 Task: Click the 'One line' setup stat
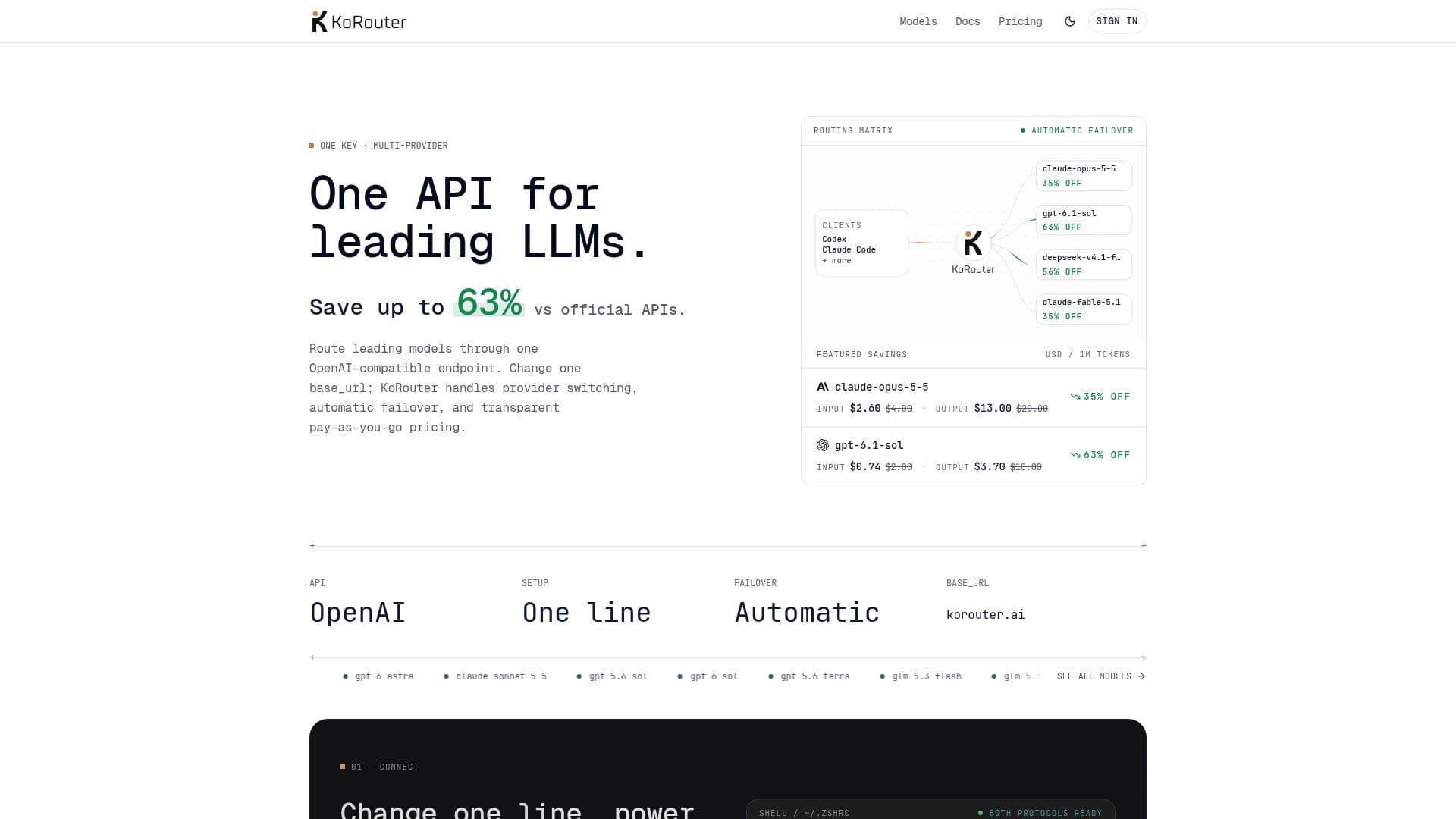point(586,612)
